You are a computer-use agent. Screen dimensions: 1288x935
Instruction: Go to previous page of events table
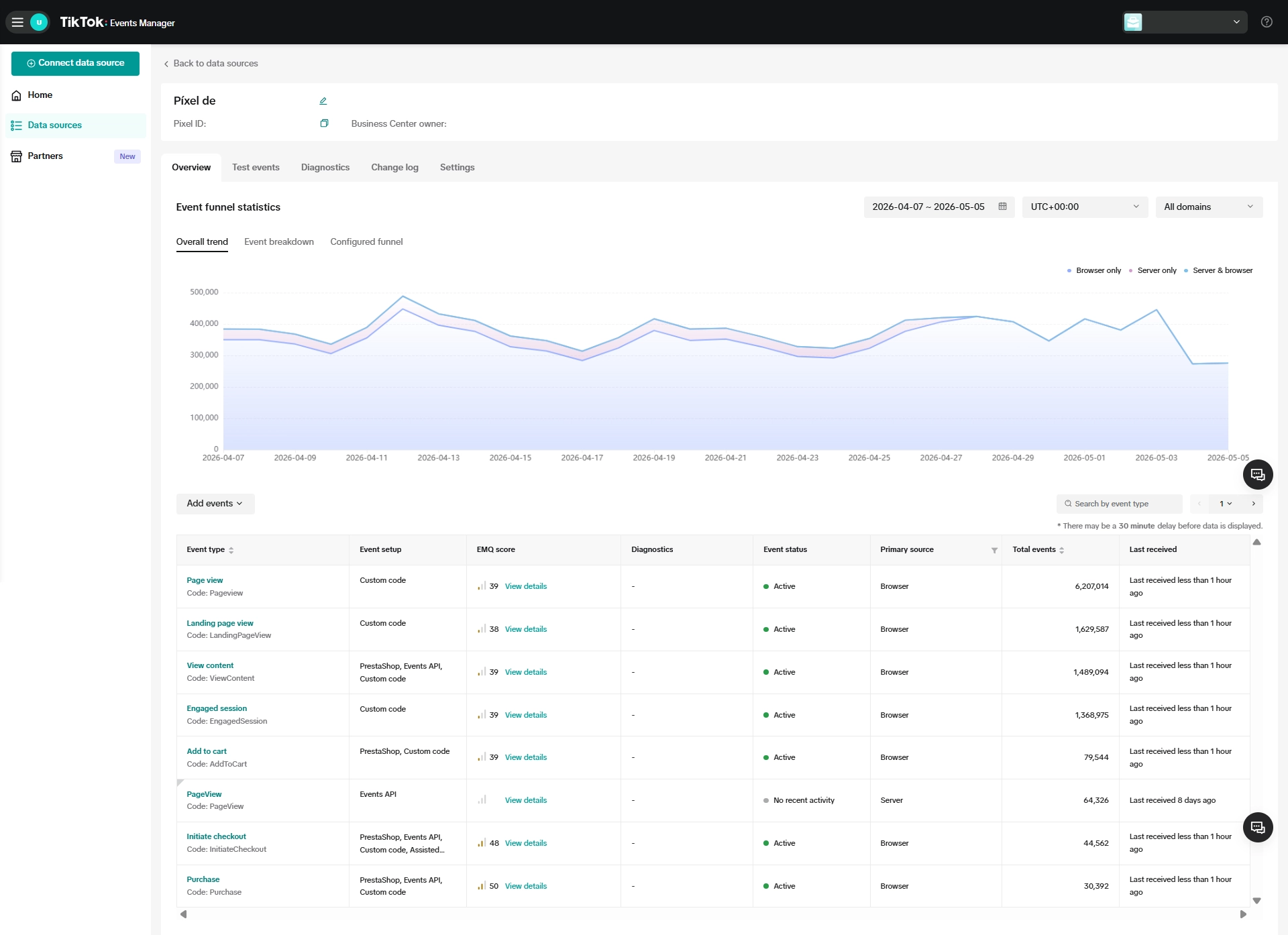click(1199, 504)
